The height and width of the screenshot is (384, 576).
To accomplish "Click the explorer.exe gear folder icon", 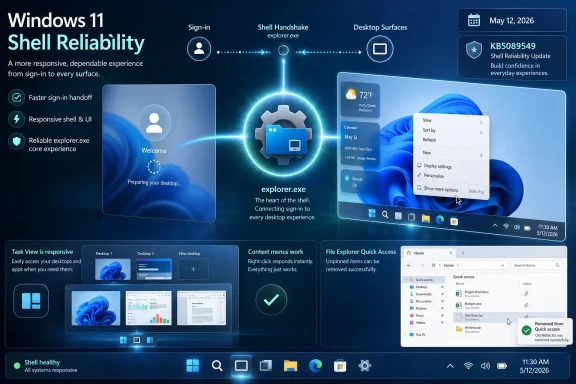I will tap(283, 135).
